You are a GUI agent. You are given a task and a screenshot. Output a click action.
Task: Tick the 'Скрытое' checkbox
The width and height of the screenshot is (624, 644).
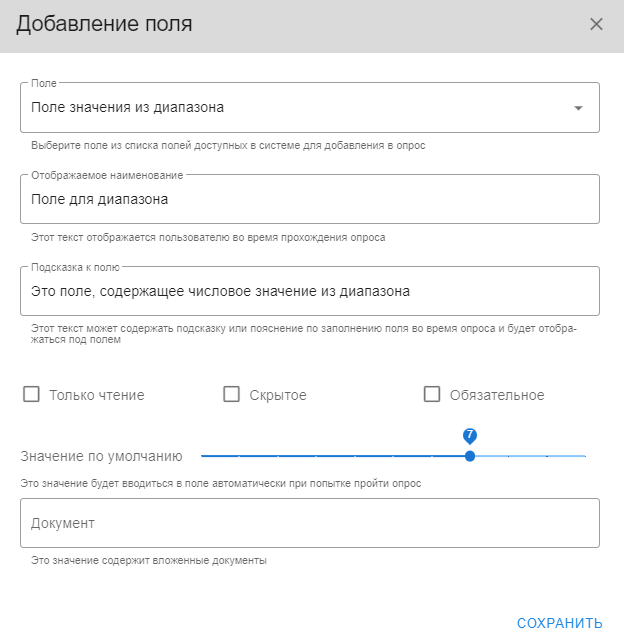point(232,395)
